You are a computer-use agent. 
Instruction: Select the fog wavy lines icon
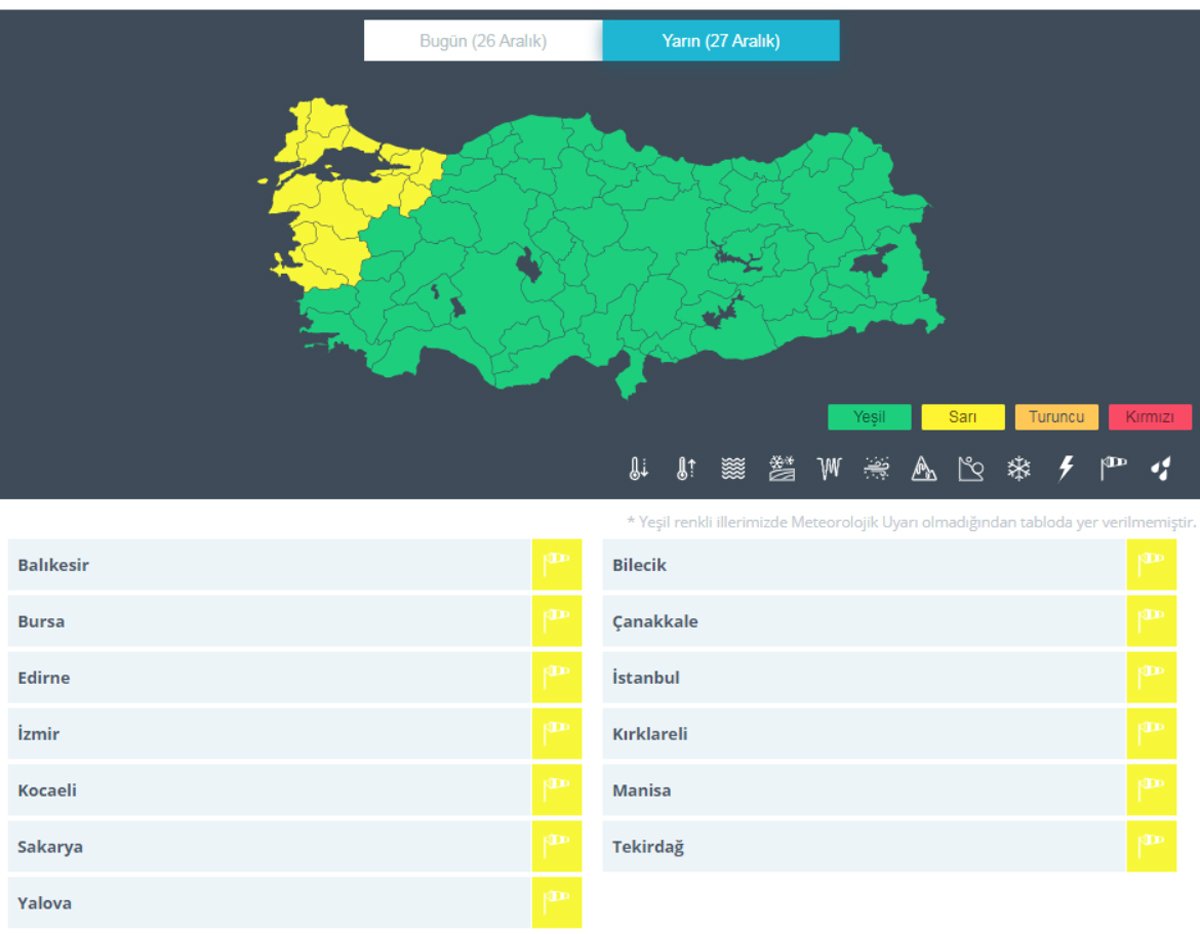click(733, 468)
